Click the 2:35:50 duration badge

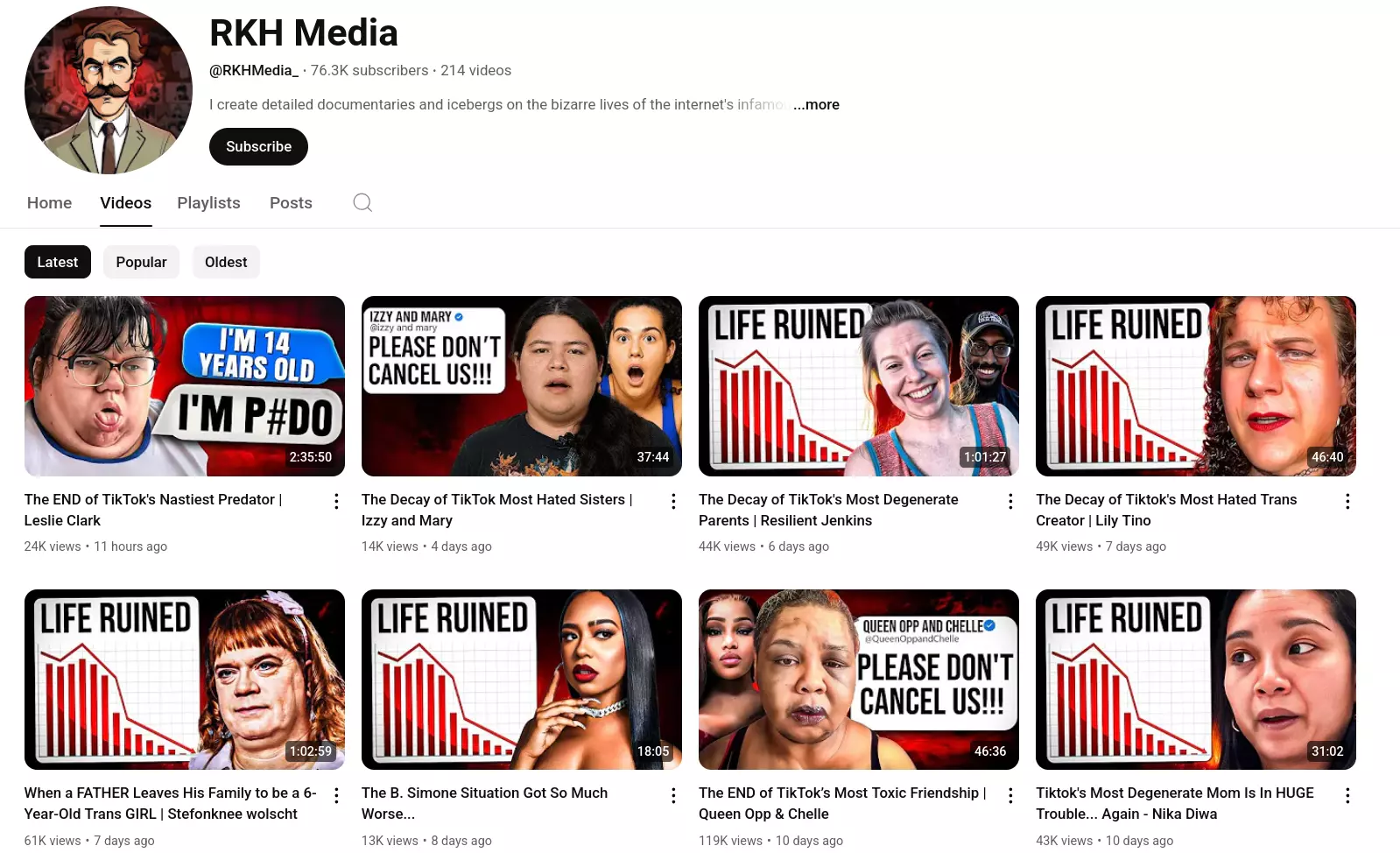pyautogui.click(x=311, y=457)
